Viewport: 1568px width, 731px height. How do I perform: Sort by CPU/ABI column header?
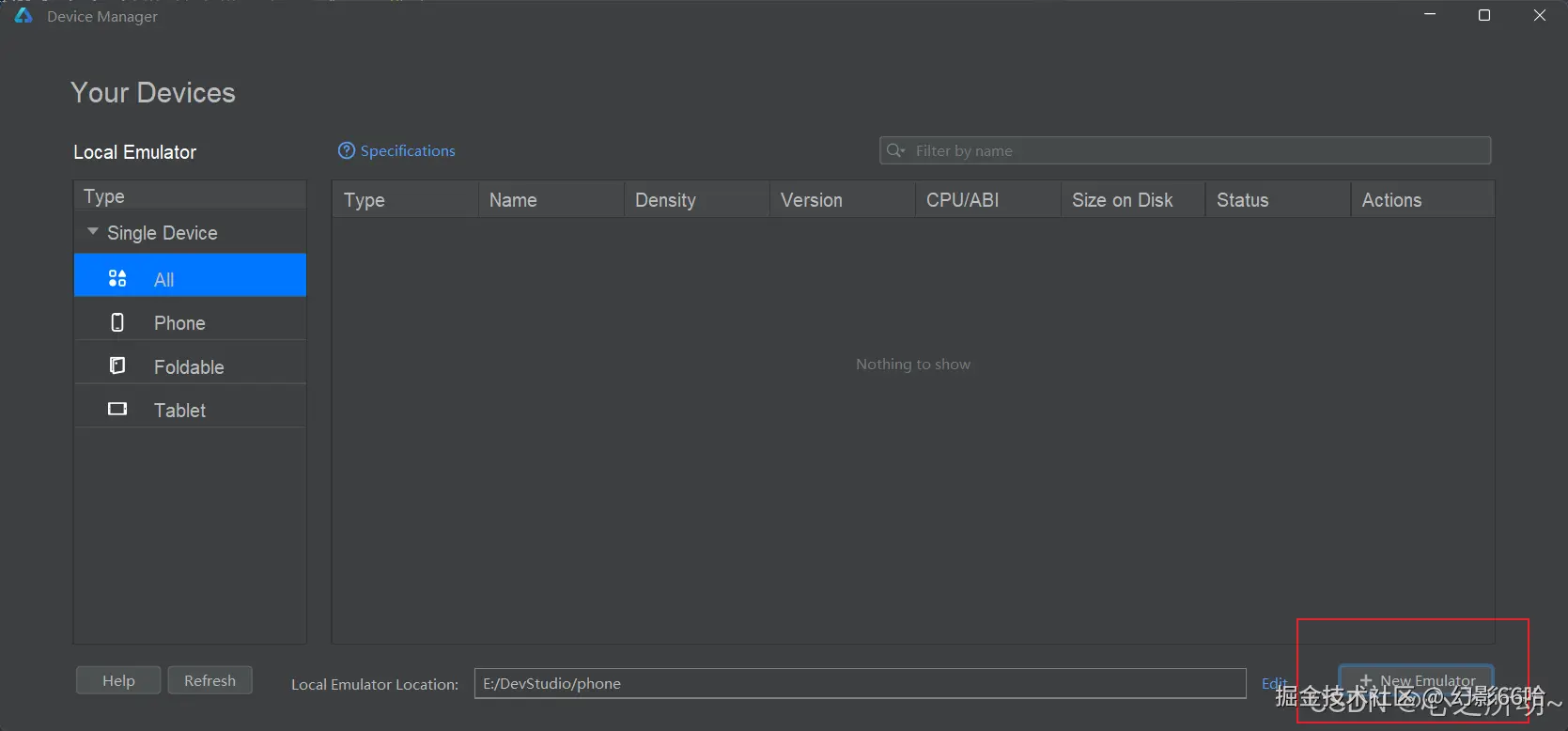point(988,200)
